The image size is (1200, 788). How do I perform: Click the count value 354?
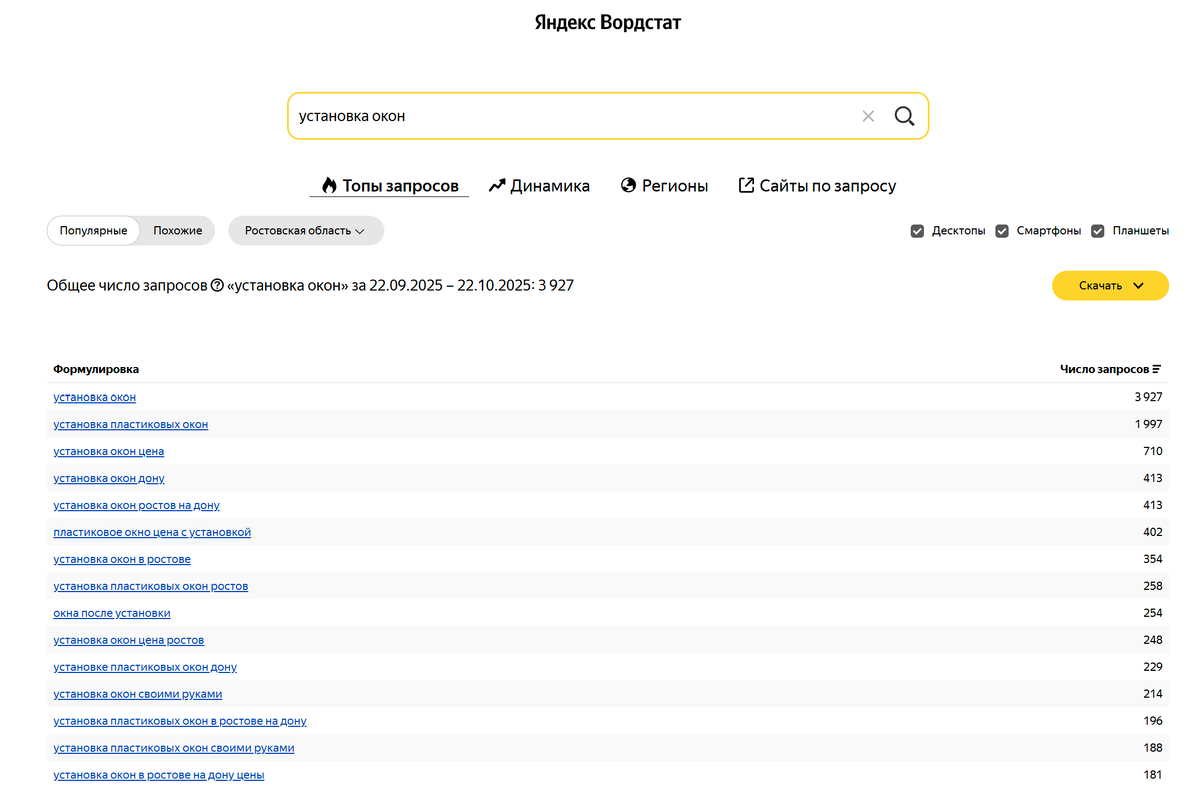[1152, 559]
